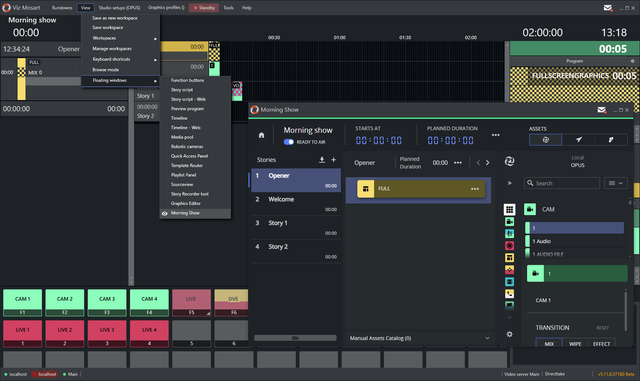Select the telephone template type icon
640x381 pixels.
pyautogui.click(x=509, y=293)
